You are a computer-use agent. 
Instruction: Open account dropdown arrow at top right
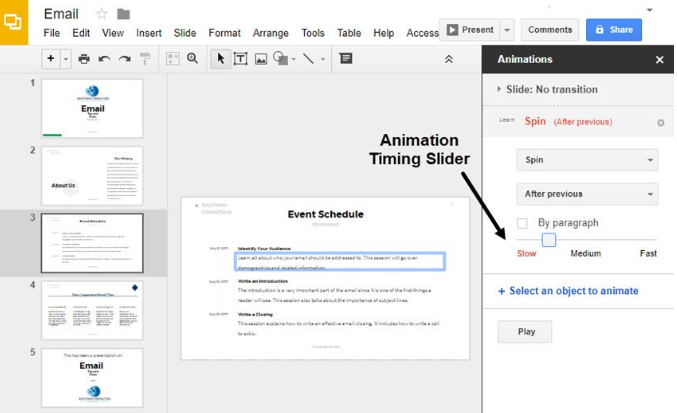point(649,10)
